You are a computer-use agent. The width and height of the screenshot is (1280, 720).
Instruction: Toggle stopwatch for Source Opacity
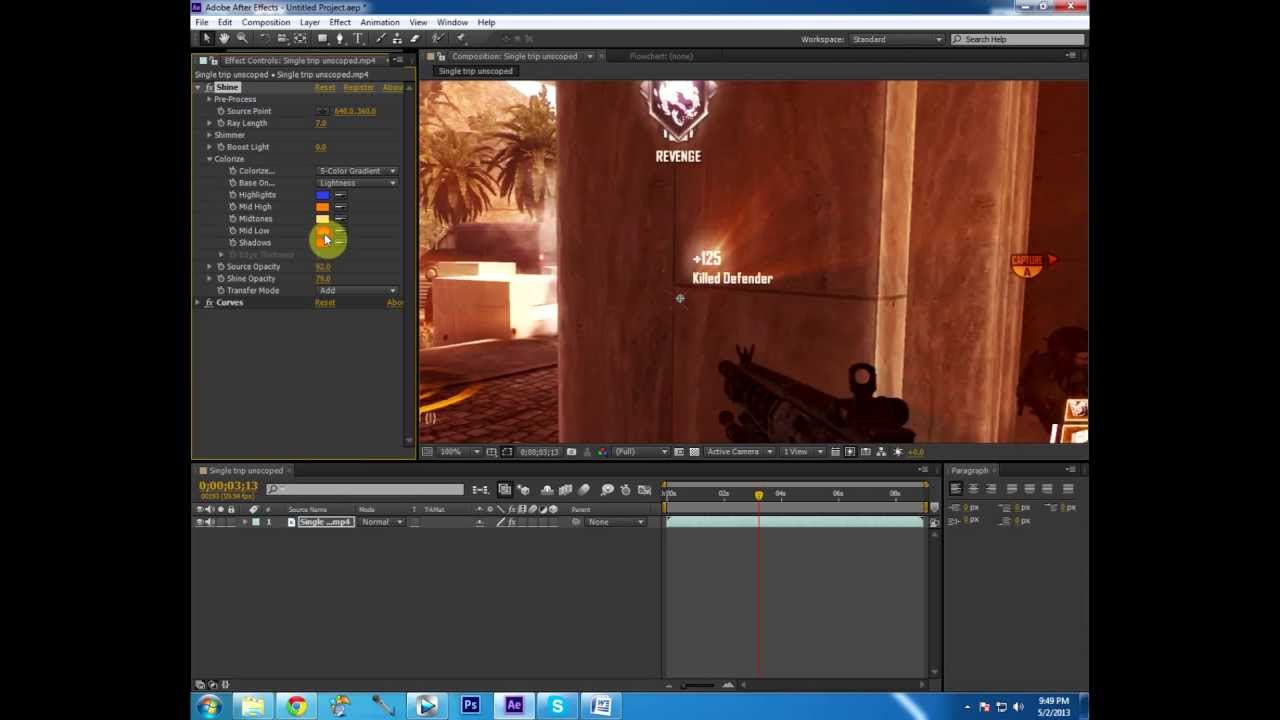pos(221,267)
